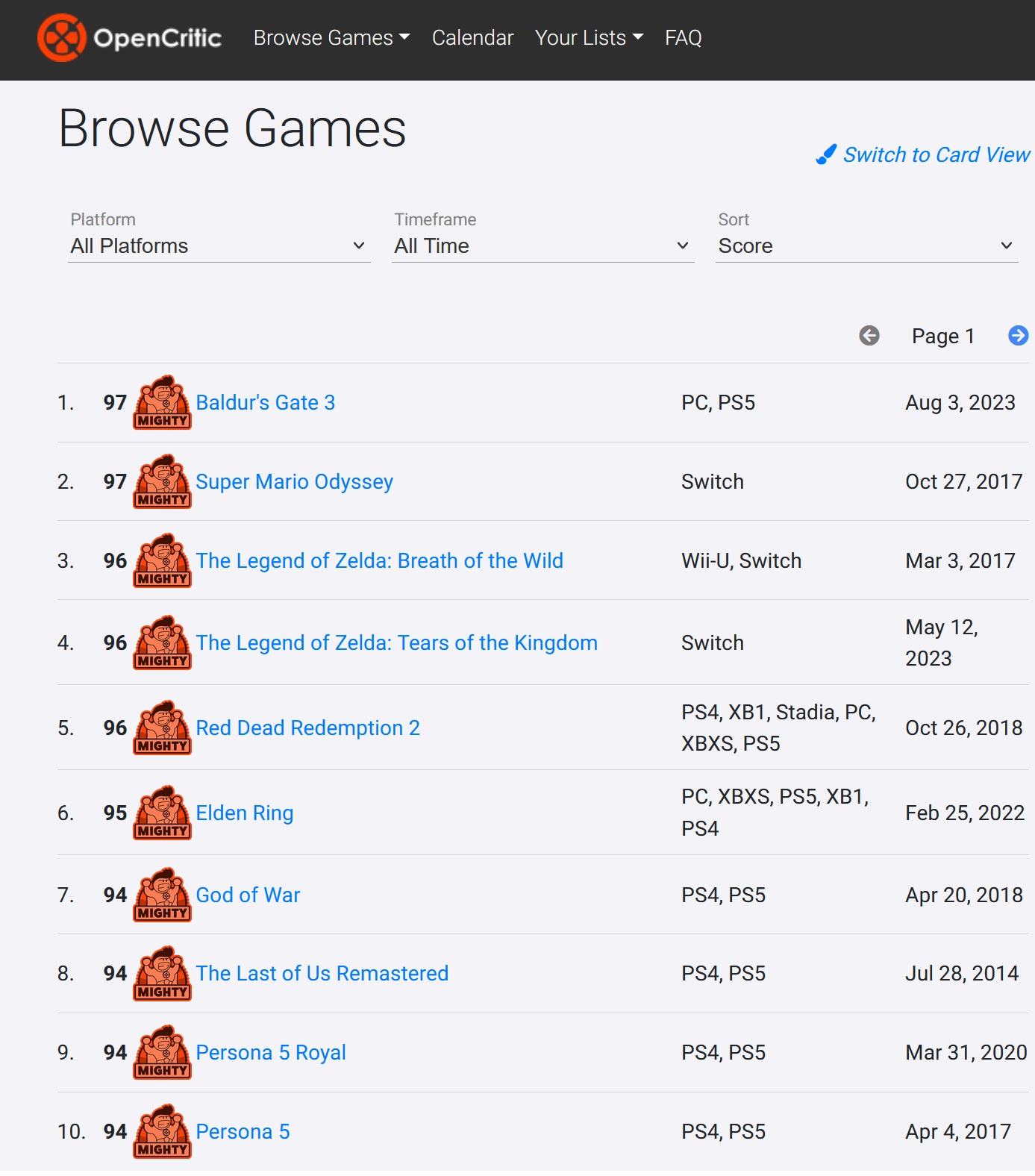The width and height of the screenshot is (1035, 1176).
Task: Open the Sort dropdown showing Score
Action: click(x=867, y=246)
